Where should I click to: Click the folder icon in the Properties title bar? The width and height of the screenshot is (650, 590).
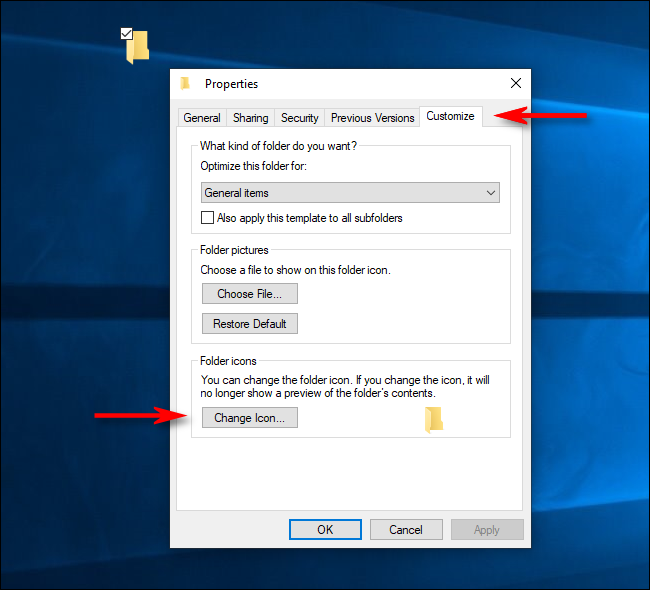(x=185, y=83)
